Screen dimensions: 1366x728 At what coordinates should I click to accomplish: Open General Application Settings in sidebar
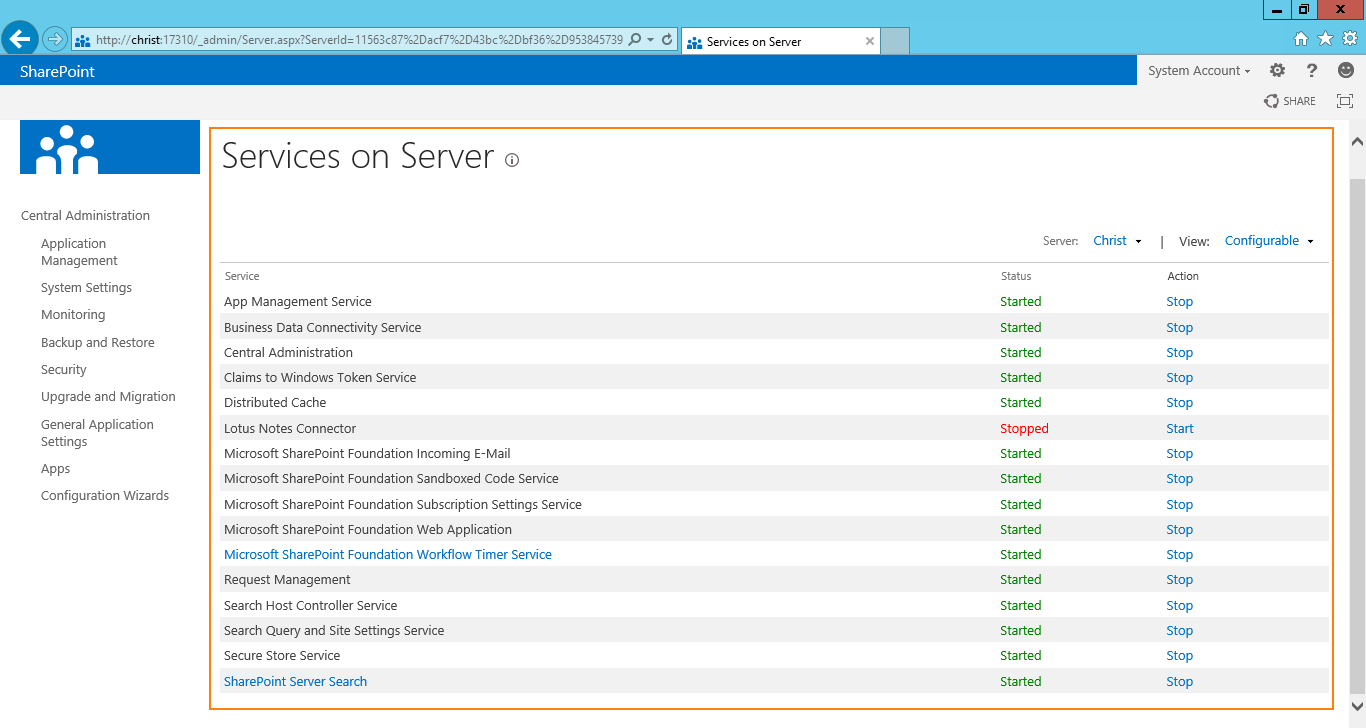[97, 433]
